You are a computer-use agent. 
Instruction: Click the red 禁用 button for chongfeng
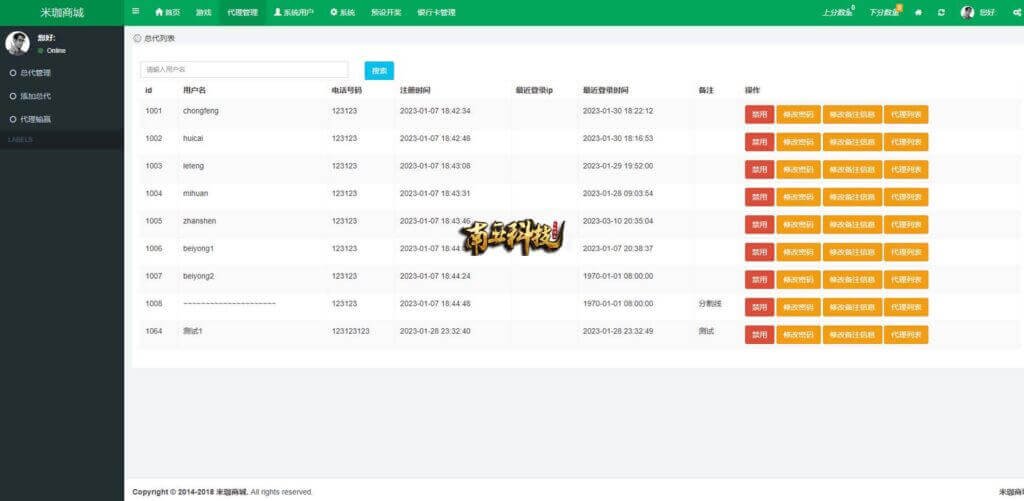(x=759, y=114)
